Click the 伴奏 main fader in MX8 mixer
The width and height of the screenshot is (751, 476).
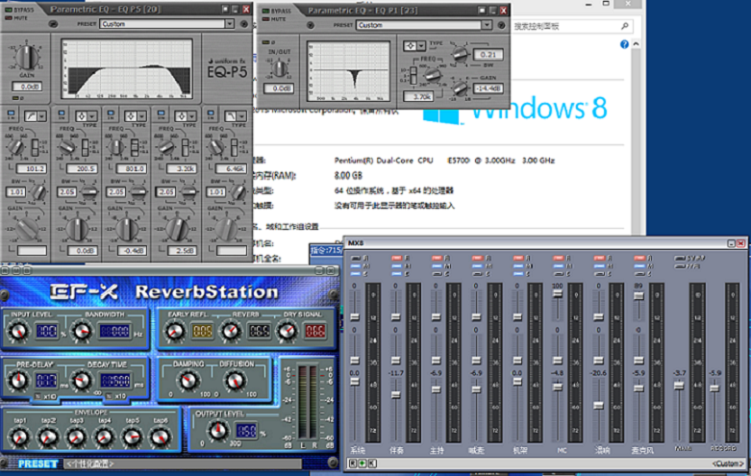coord(396,395)
